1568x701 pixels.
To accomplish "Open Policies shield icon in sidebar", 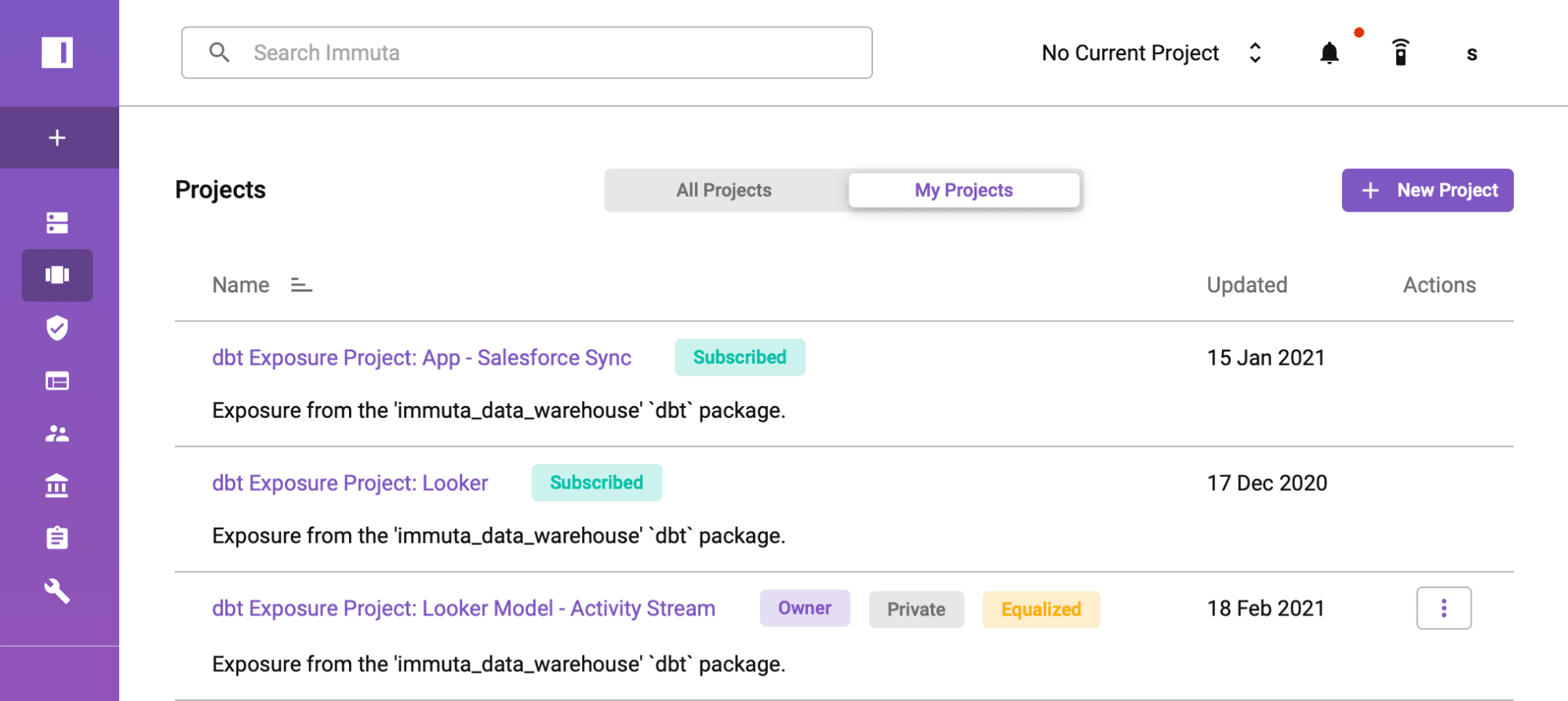I will click(x=57, y=328).
